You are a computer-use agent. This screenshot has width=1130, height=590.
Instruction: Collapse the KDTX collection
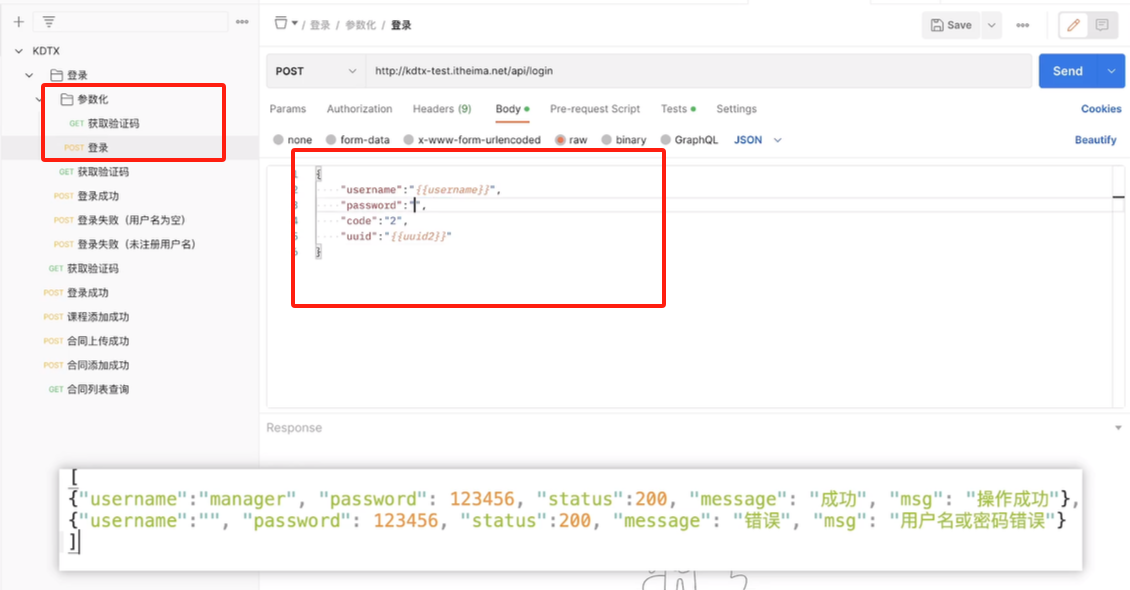tap(19, 51)
